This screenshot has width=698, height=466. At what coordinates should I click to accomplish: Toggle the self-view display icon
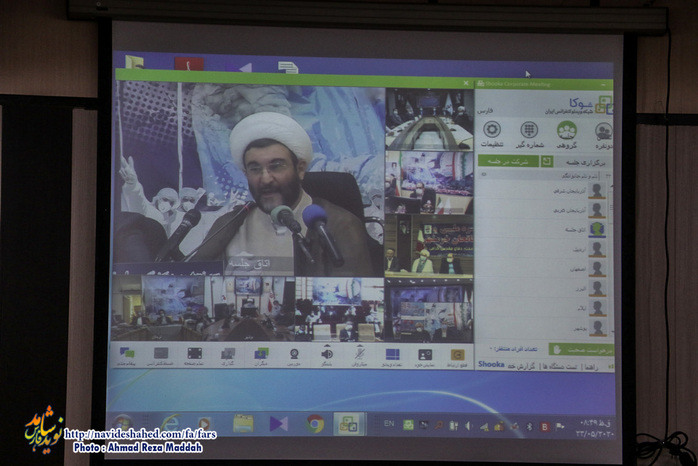(425, 354)
